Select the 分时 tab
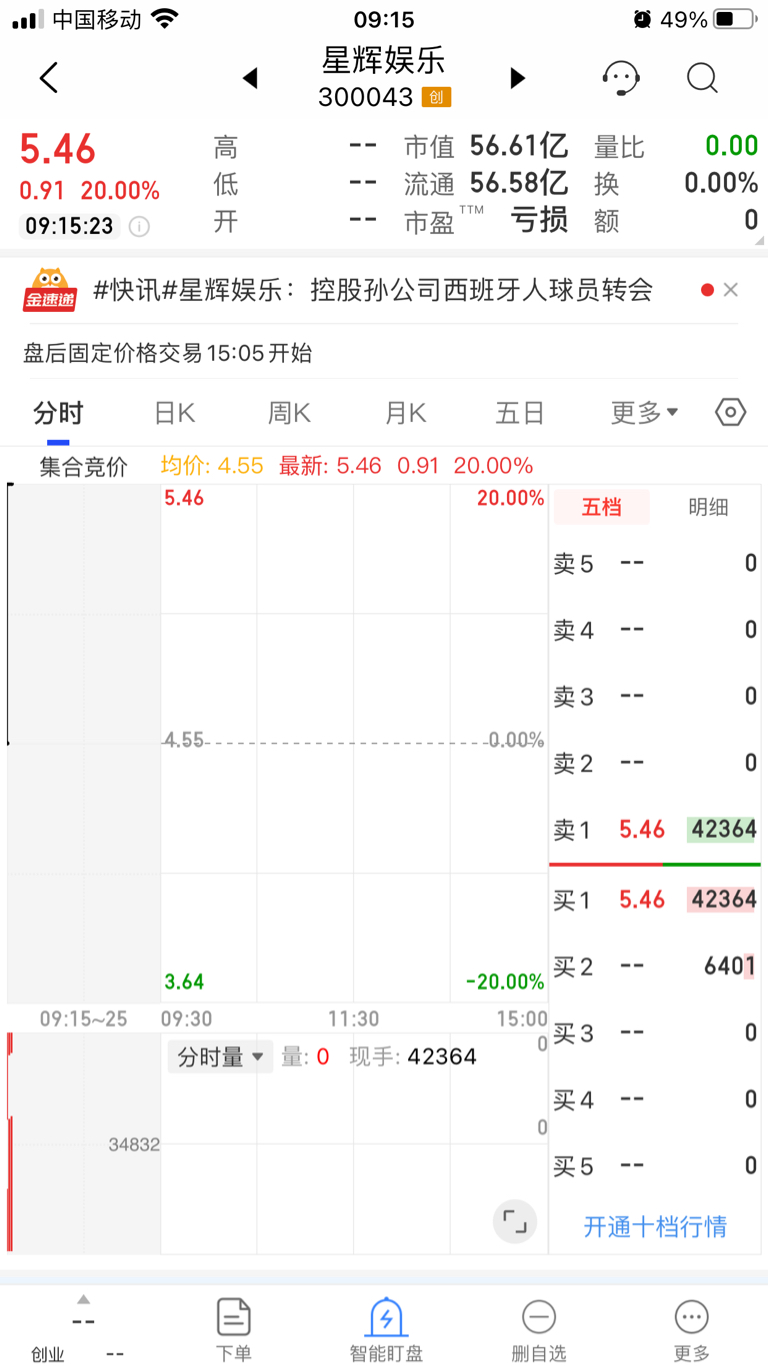The image size is (768, 1366). coord(58,412)
